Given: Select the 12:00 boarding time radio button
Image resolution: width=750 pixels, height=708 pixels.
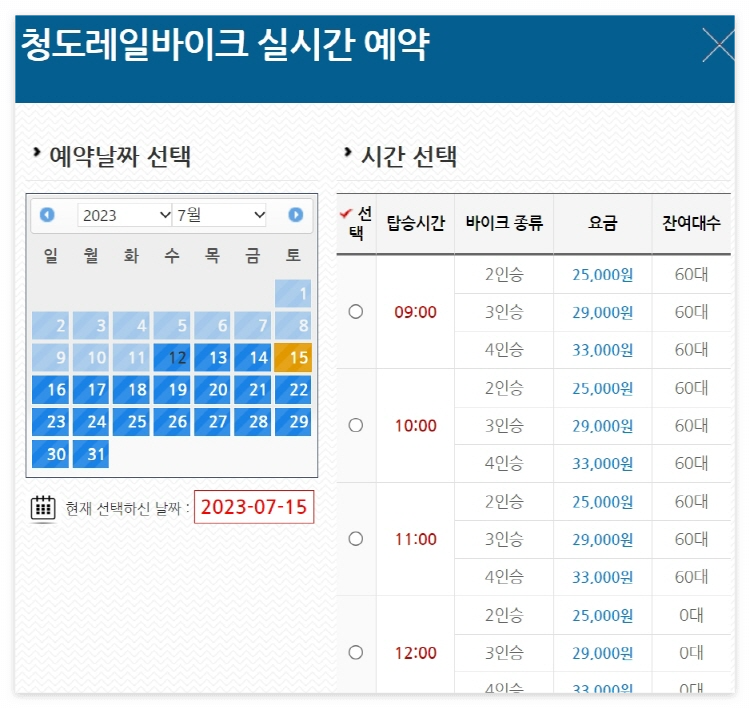Looking at the screenshot, I should pyautogui.click(x=355, y=653).
